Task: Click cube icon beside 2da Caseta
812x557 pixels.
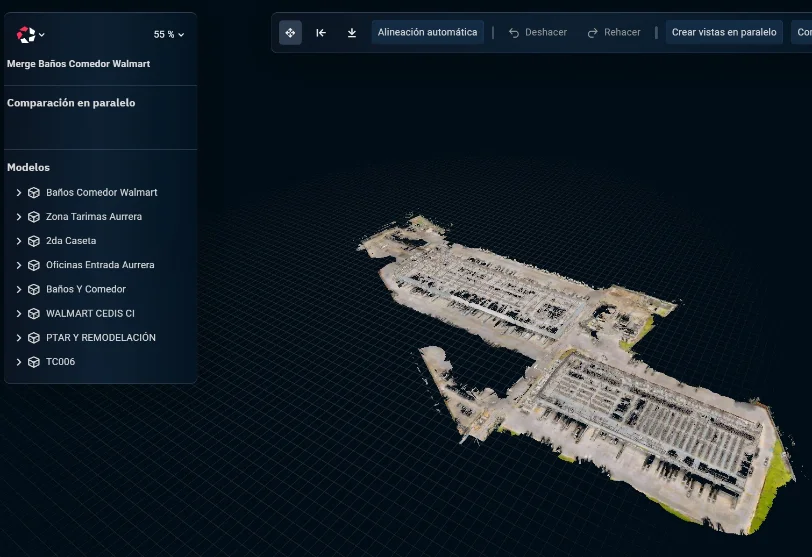Action: click(x=34, y=241)
